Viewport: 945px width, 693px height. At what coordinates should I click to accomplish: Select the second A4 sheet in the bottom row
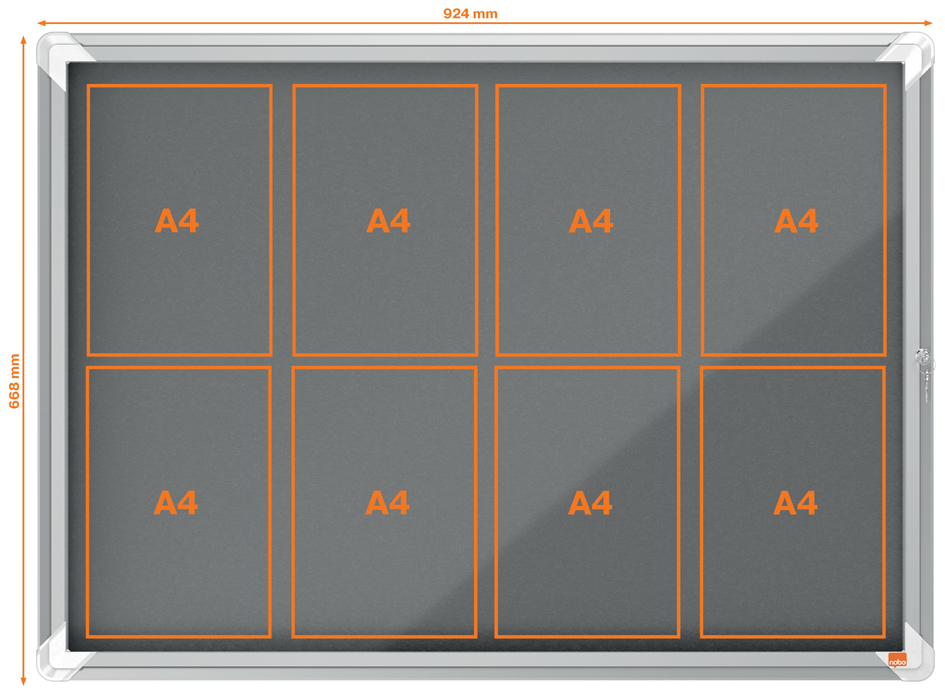click(385, 502)
